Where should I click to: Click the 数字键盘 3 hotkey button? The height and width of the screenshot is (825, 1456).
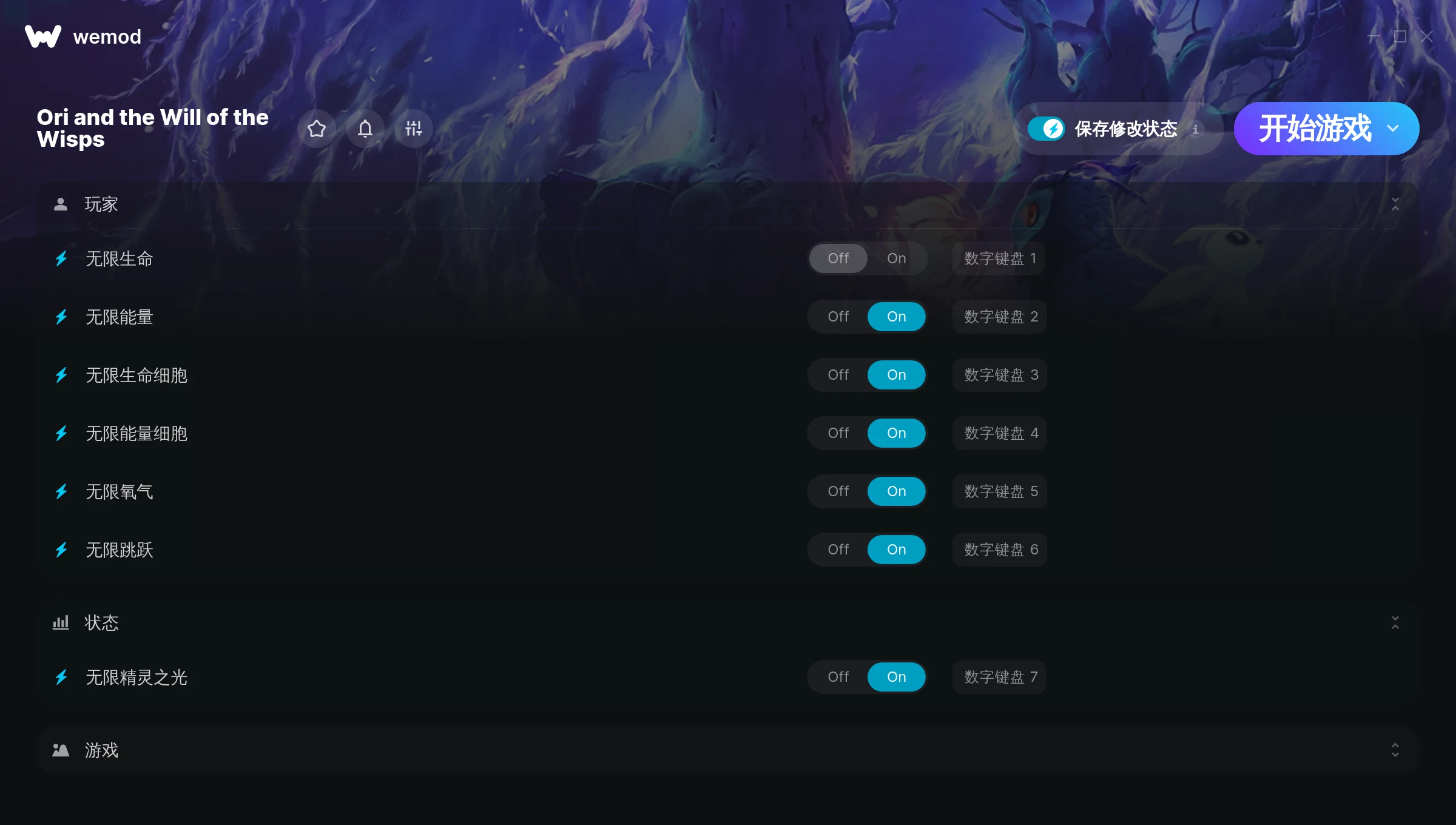[1000, 375]
